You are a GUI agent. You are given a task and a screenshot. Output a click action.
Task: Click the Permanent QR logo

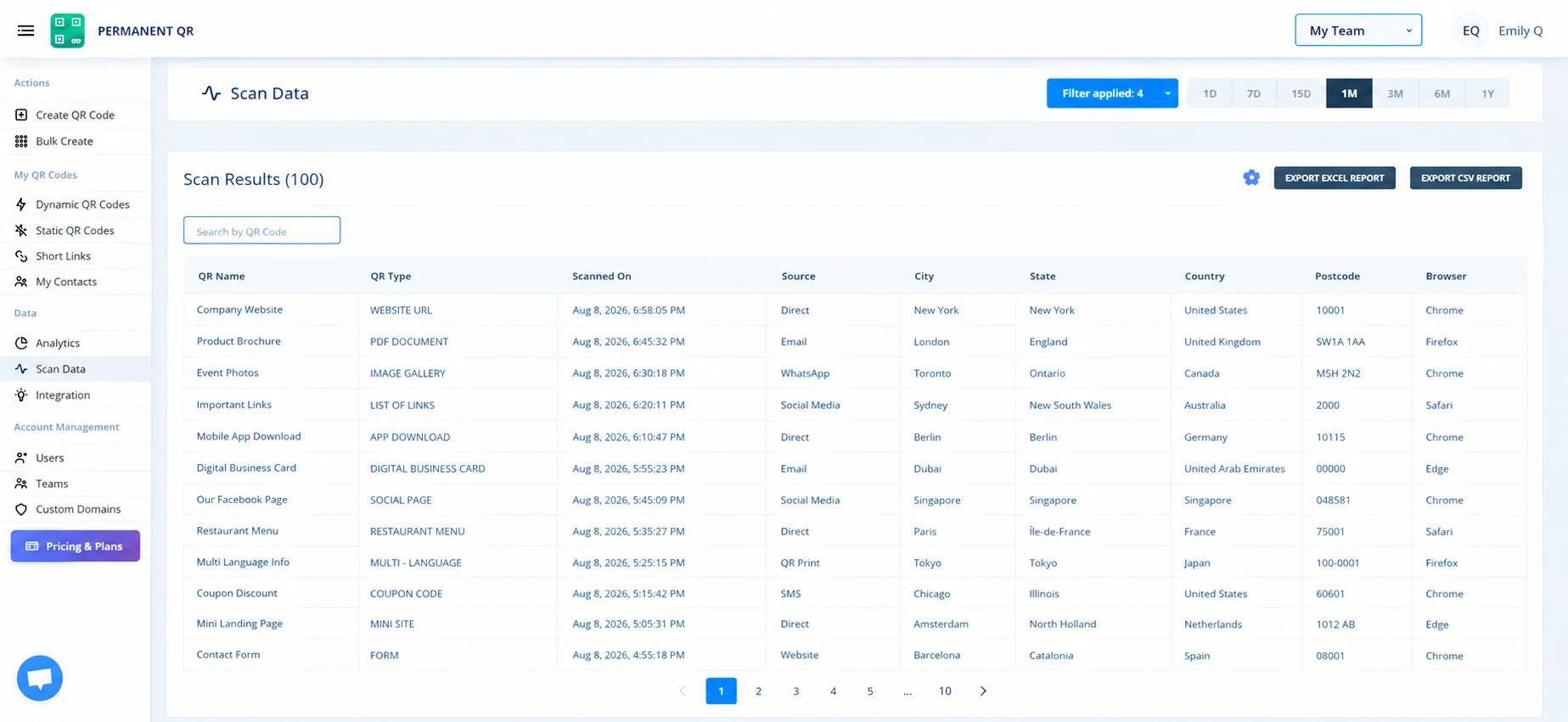(x=67, y=31)
